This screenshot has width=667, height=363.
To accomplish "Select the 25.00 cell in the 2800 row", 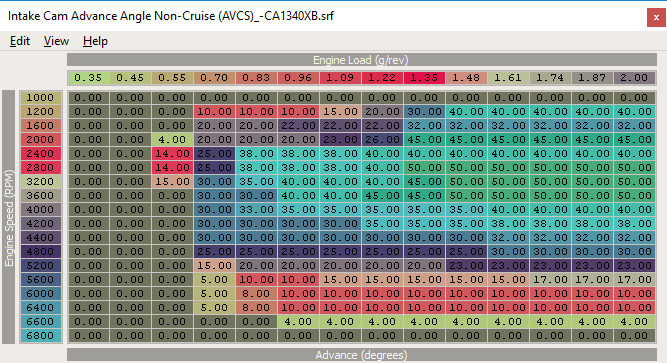I will 214,168.
